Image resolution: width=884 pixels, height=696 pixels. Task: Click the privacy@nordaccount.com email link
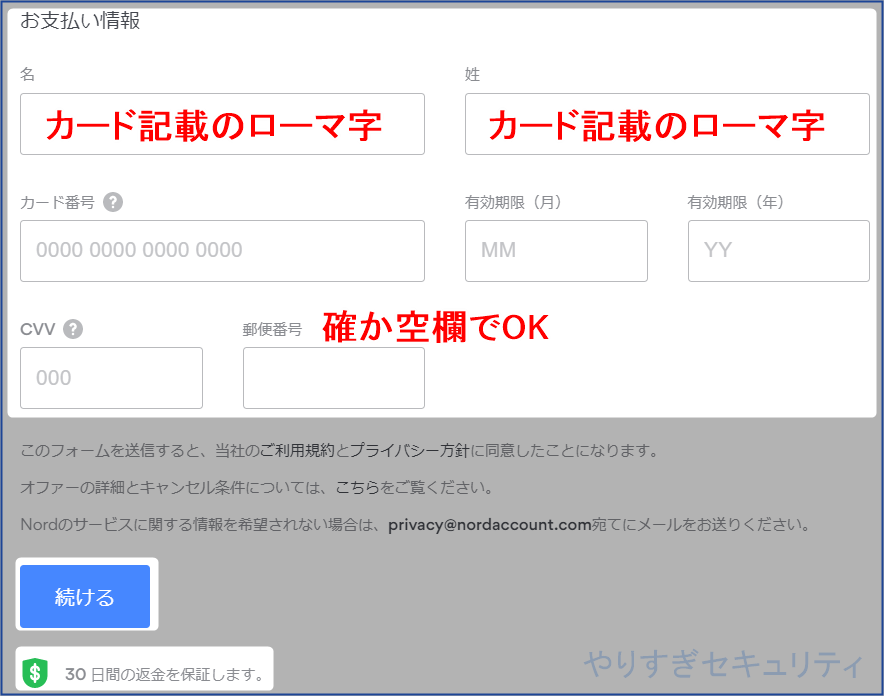coord(489,525)
